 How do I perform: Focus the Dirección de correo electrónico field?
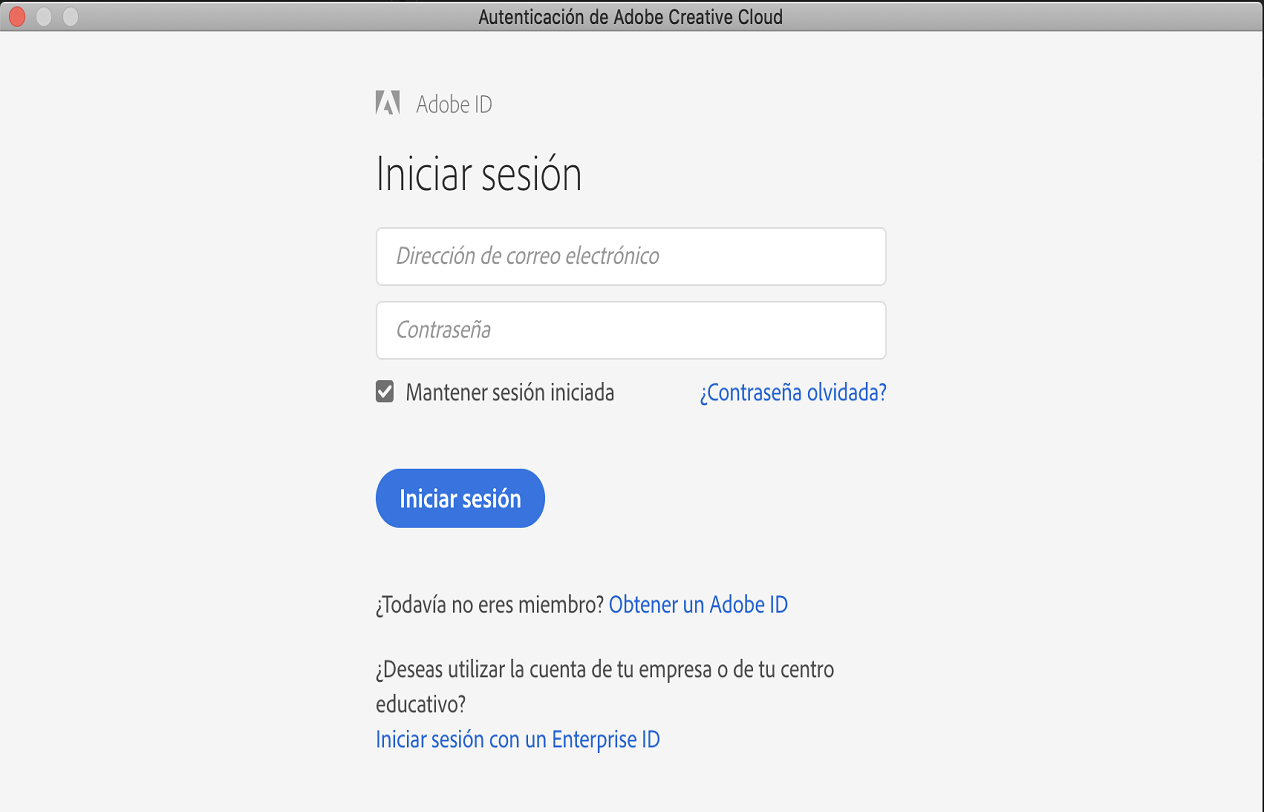coord(631,256)
